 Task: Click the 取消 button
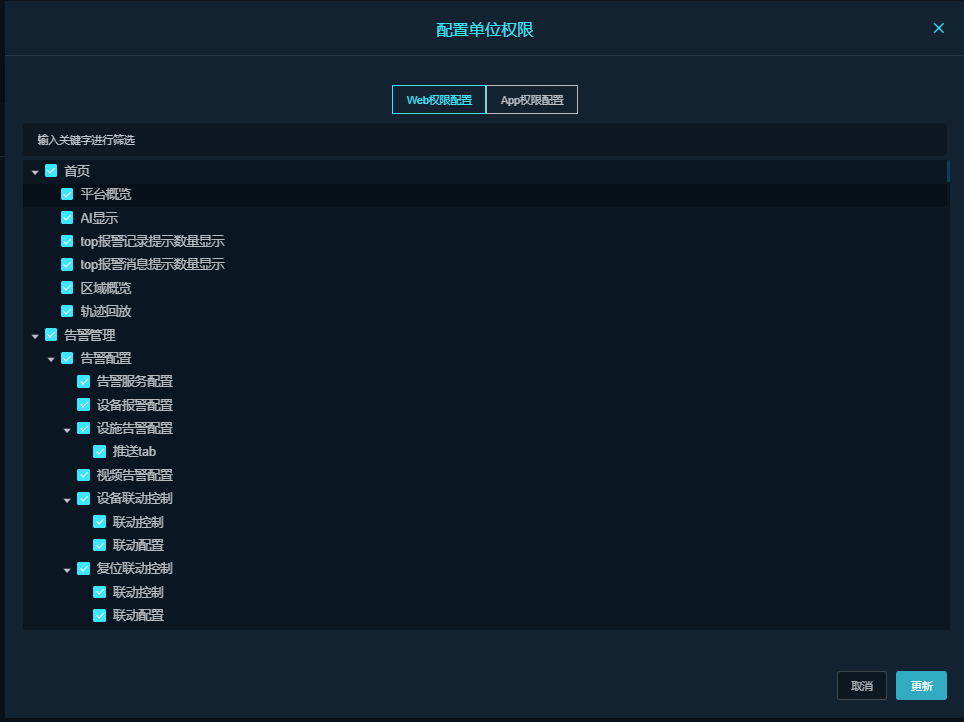click(861, 686)
